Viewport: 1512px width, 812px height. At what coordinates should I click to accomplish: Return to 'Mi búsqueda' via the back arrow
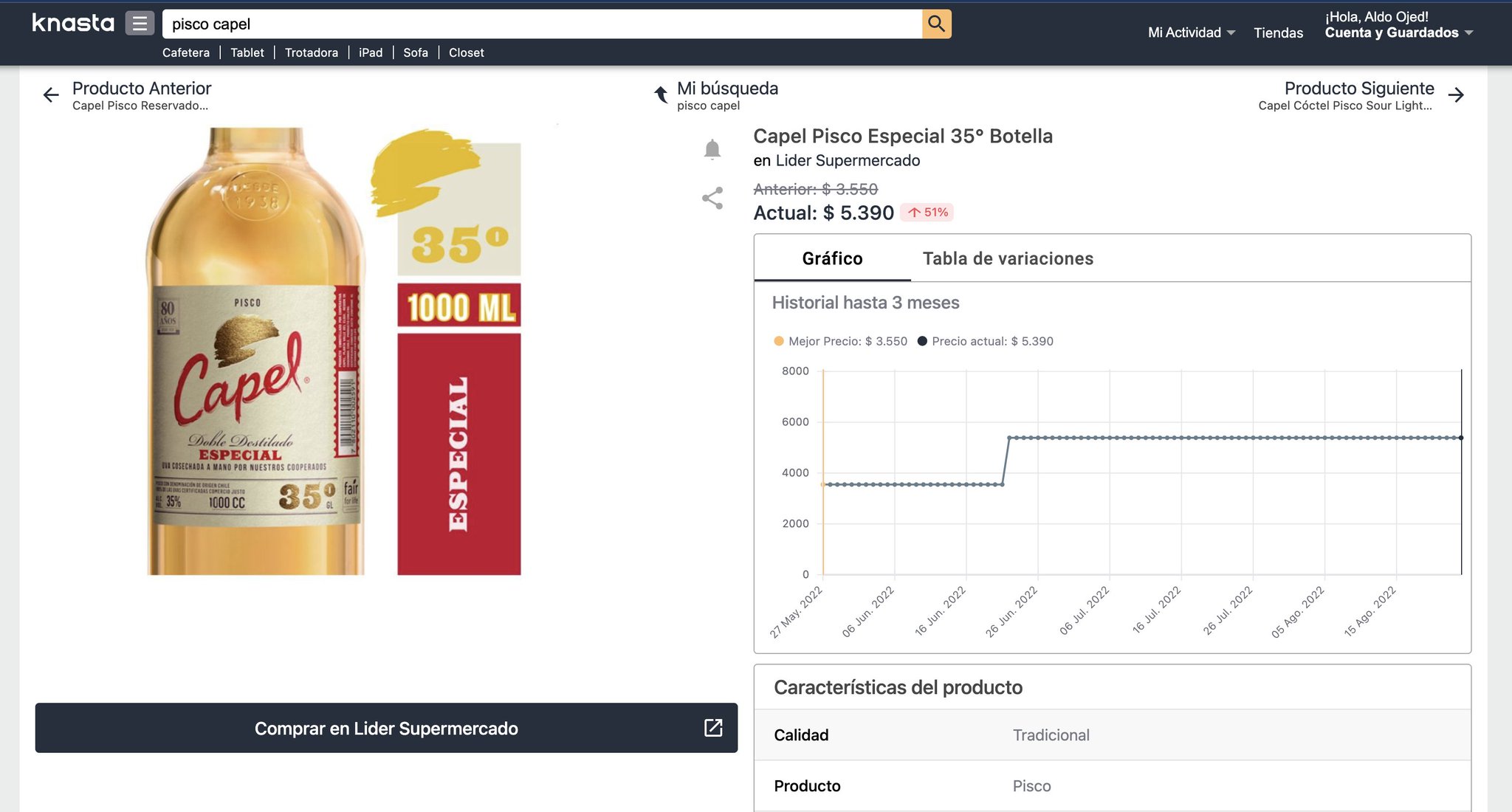click(x=659, y=94)
